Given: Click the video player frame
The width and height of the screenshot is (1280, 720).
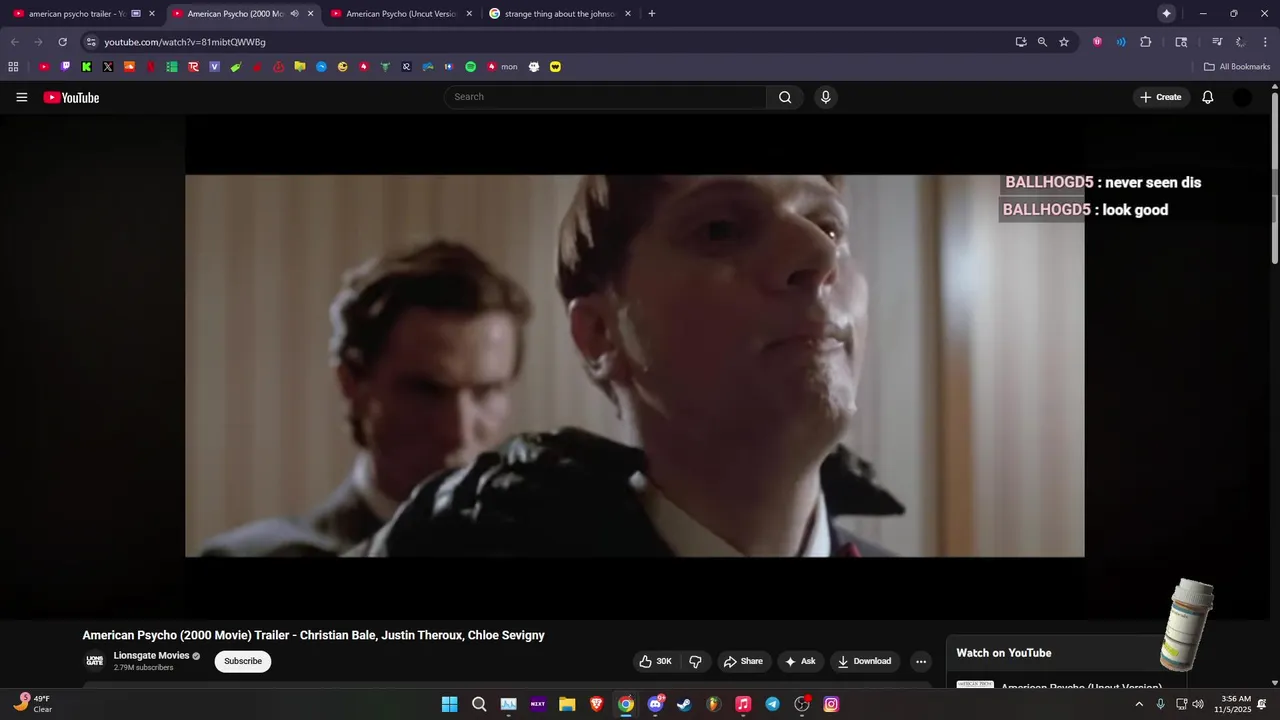Looking at the screenshot, I should [634, 366].
